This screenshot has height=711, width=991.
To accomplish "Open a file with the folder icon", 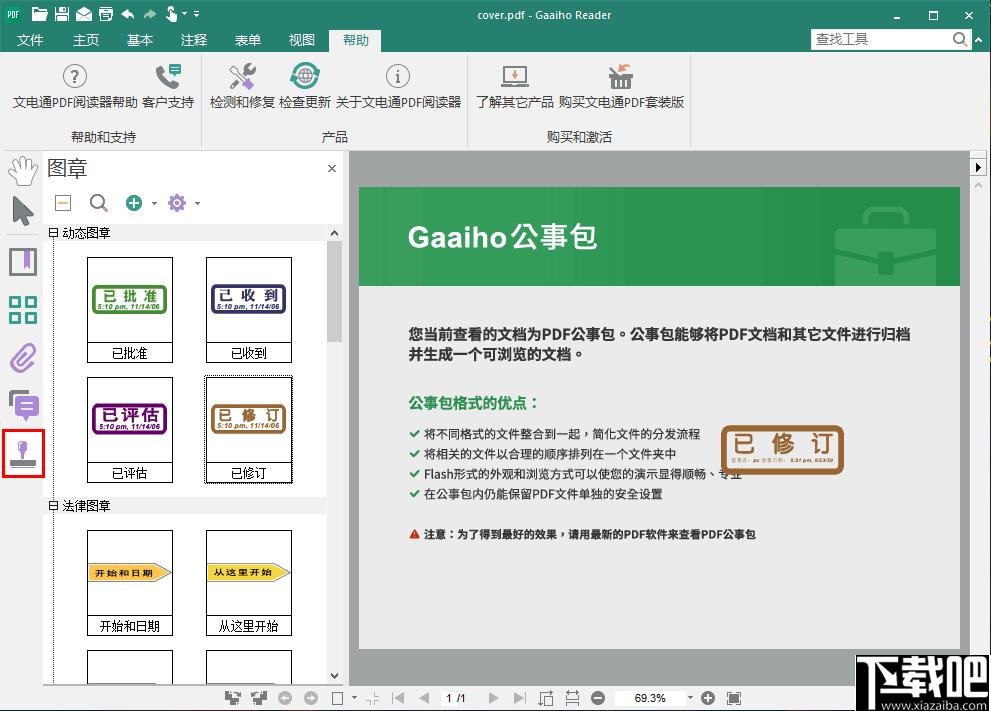I will (x=40, y=14).
